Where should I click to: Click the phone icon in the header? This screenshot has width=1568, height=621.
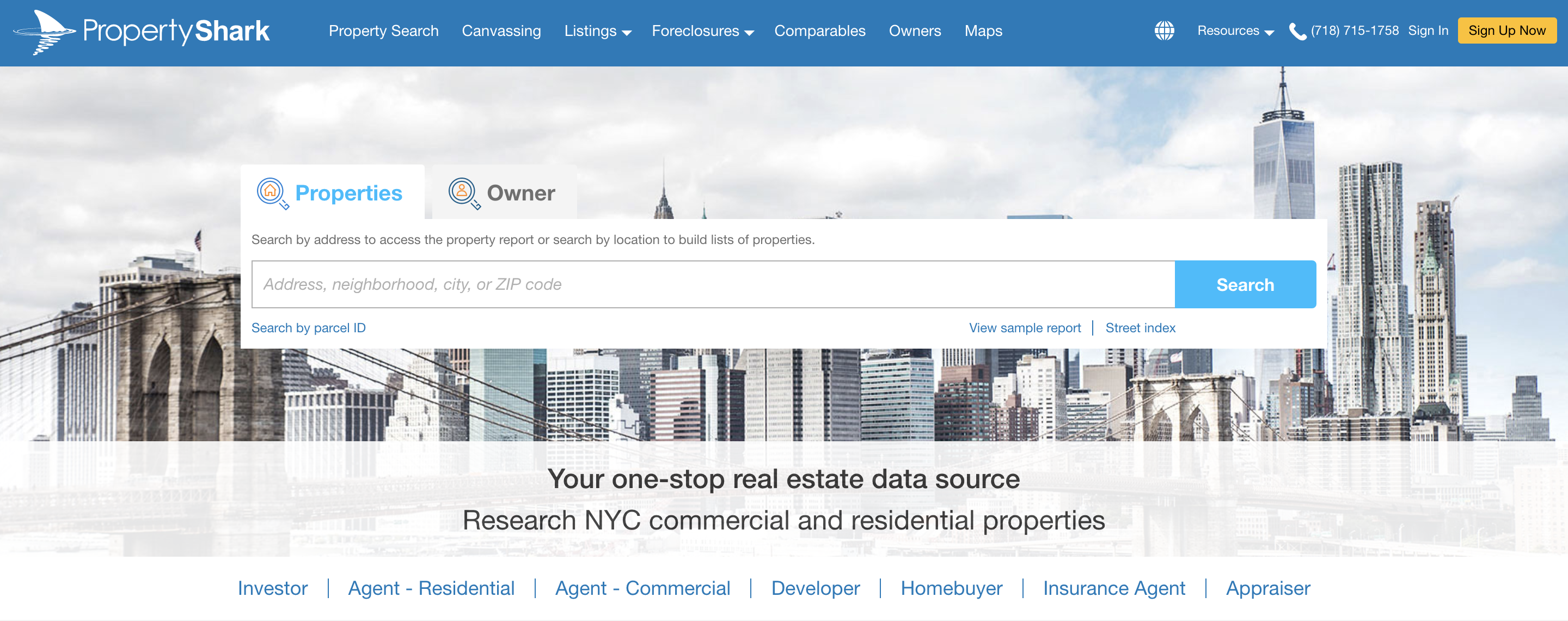click(x=1297, y=30)
